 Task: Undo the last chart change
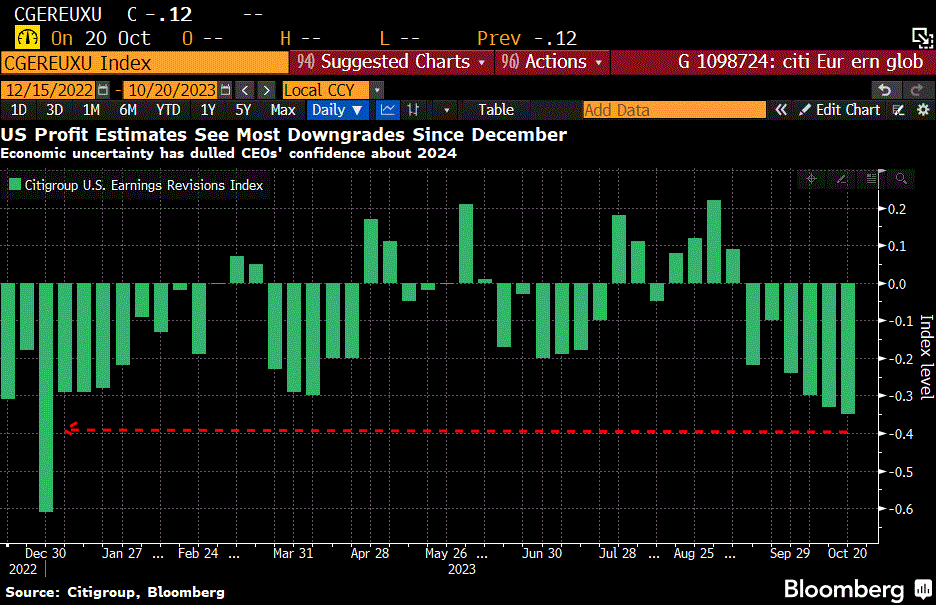(x=885, y=90)
